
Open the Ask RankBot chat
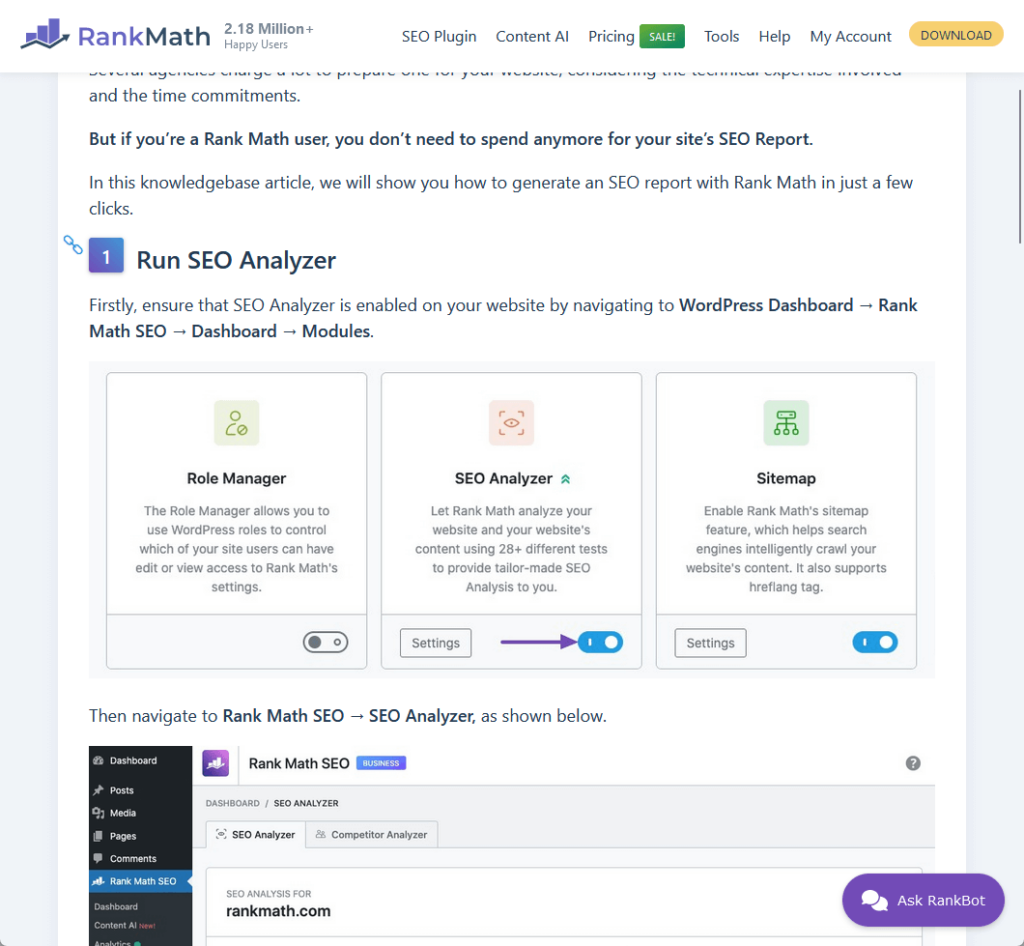pos(923,900)
